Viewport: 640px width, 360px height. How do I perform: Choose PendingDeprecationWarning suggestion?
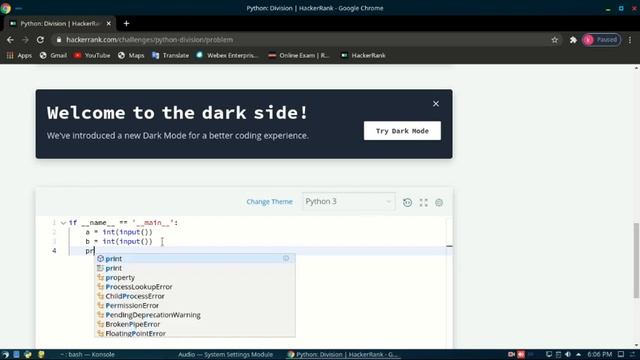(195, 315)
